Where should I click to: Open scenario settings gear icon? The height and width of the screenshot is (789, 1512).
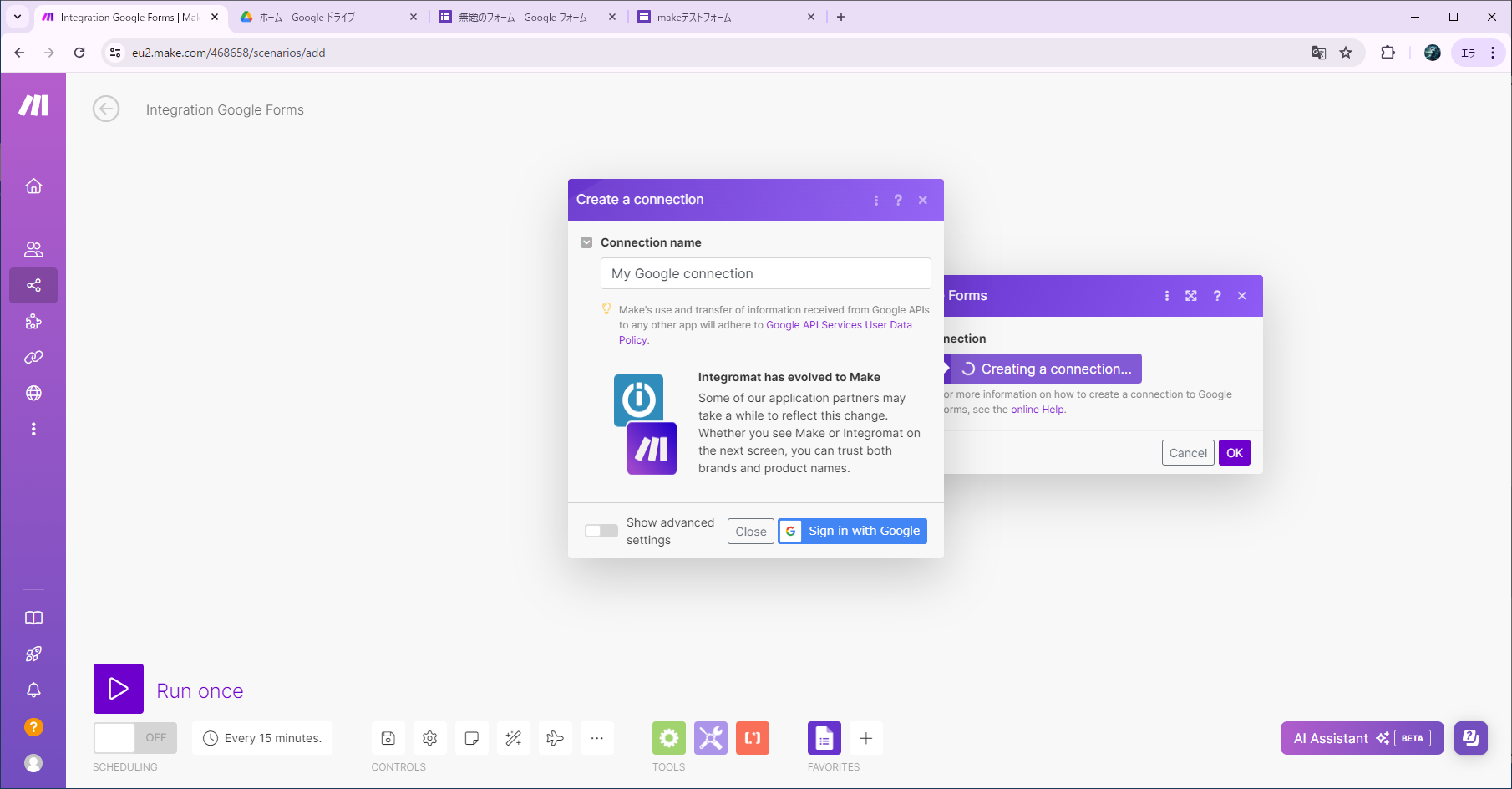430,738
